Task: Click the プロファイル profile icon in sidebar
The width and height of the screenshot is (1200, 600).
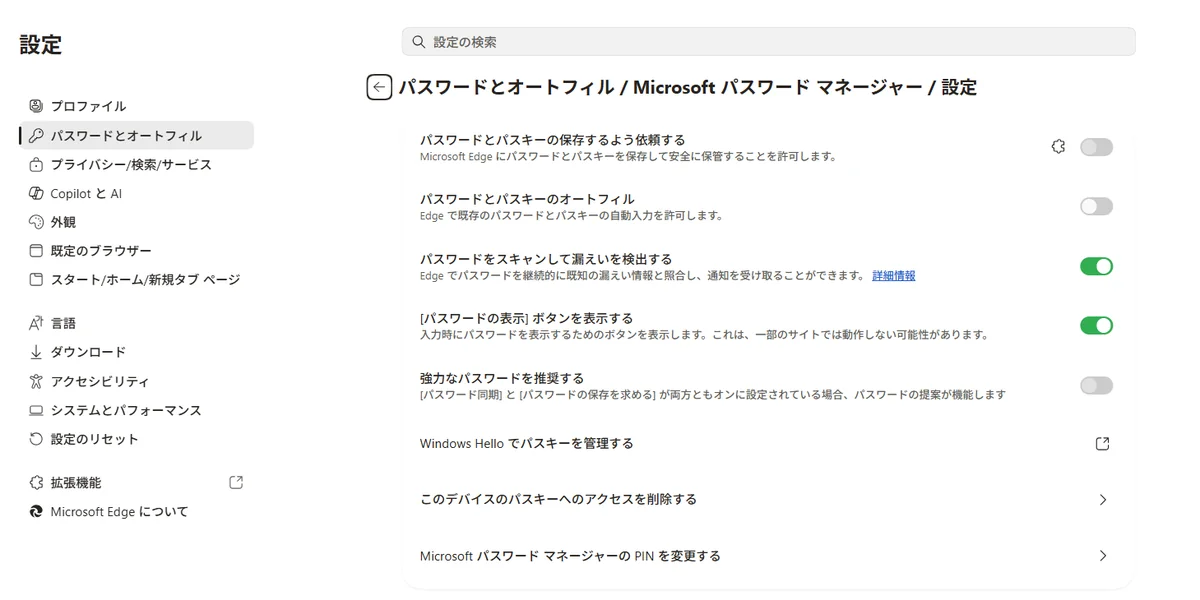Action: tap(36, 106)
